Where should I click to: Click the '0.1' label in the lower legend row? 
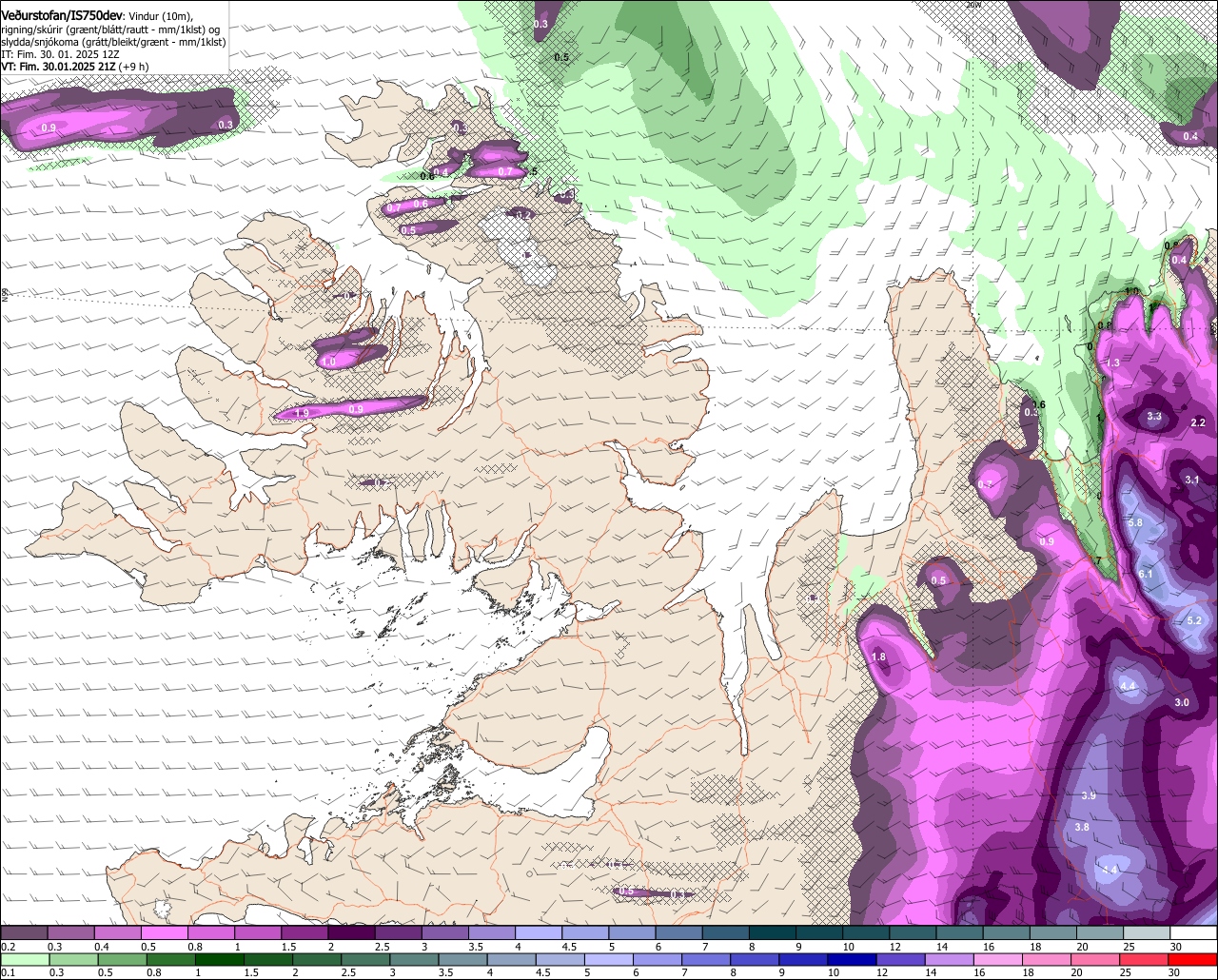8,973
